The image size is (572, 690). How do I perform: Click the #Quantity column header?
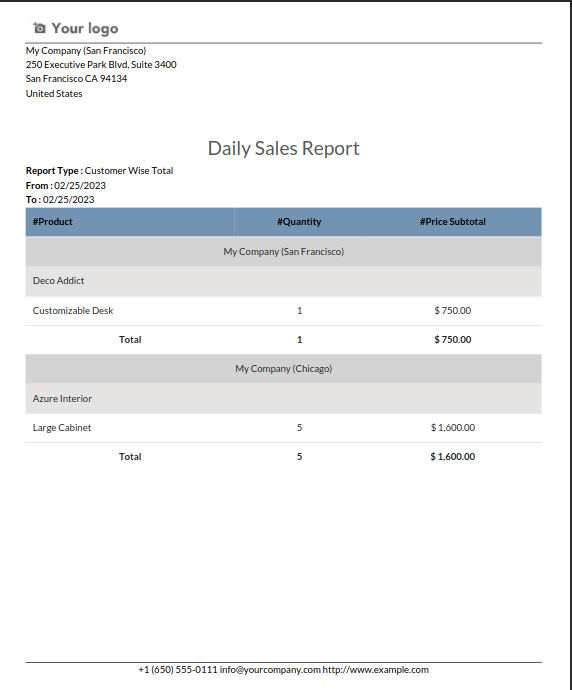[x=299, y=222]
